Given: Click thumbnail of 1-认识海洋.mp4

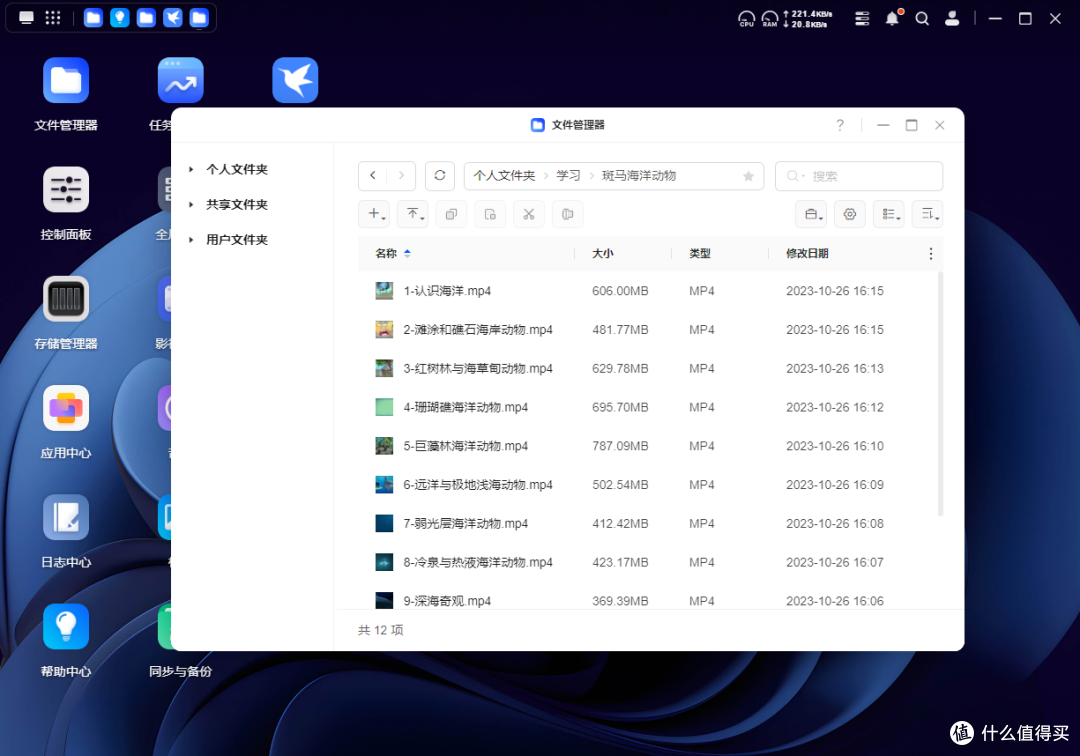Looking at the screenshot, I should [384, 291].
